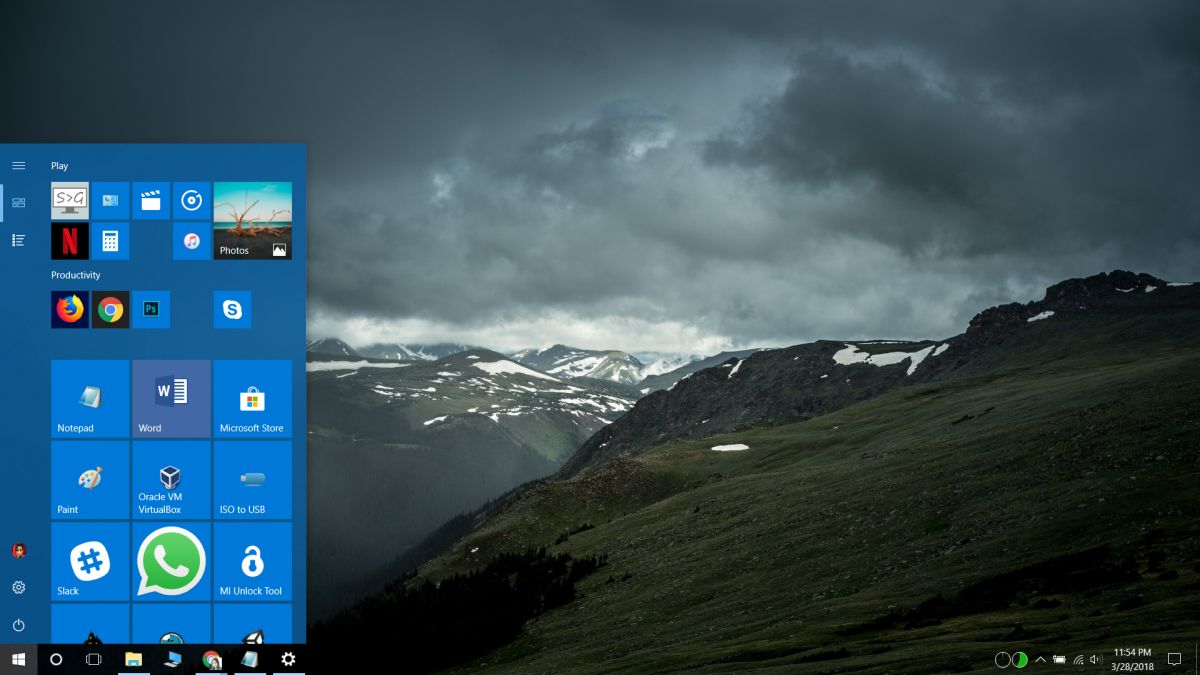Switch to Chrome on the taskbar
This screenshot has height=675, width=1200.
point(211,659)
